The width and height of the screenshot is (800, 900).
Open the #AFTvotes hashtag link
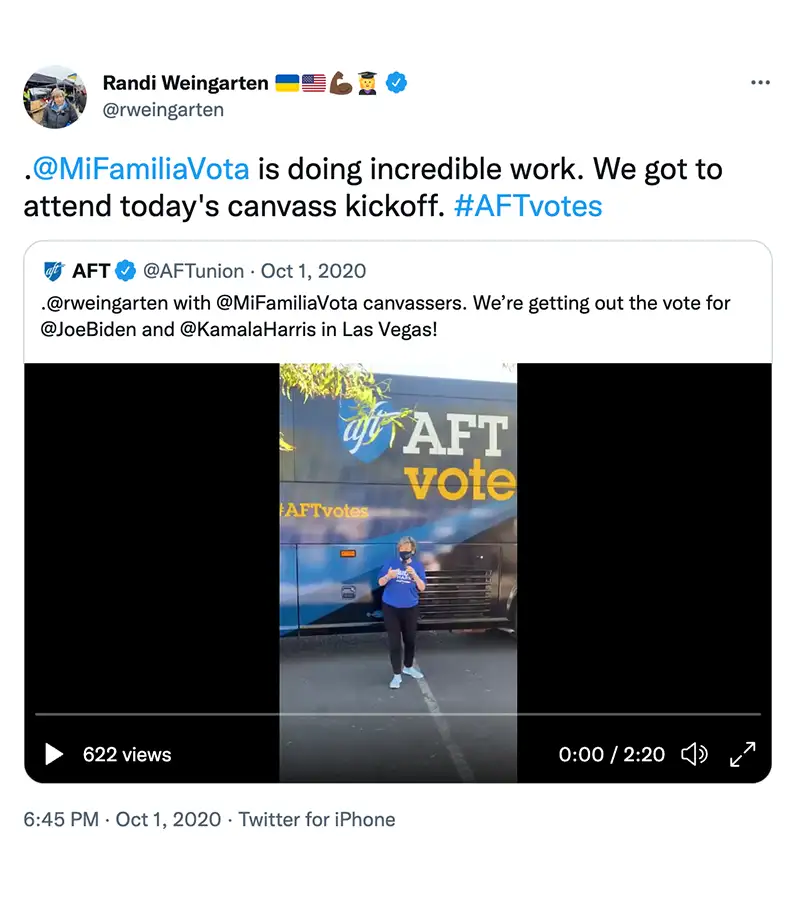coord(527,206)
